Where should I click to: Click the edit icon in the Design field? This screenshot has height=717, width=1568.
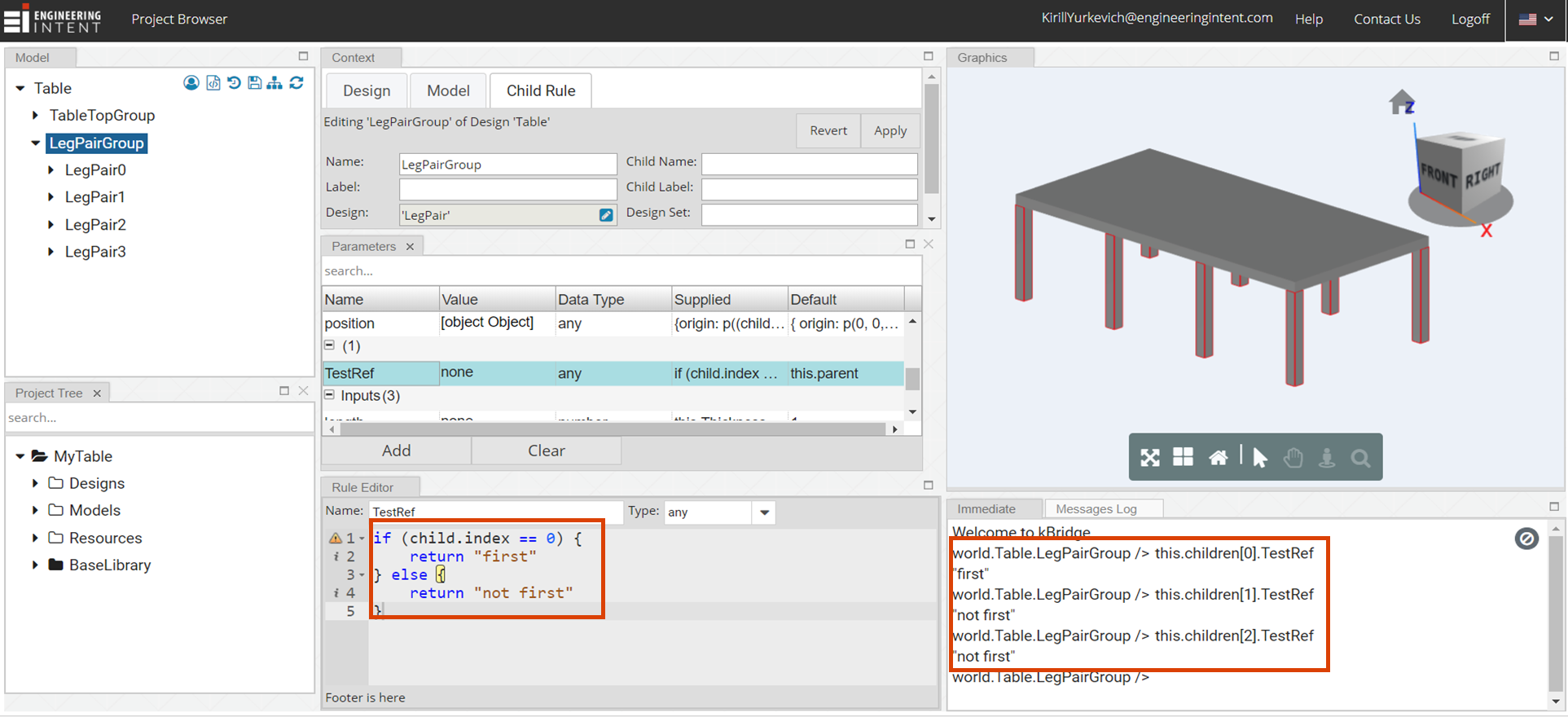point(606,215)
